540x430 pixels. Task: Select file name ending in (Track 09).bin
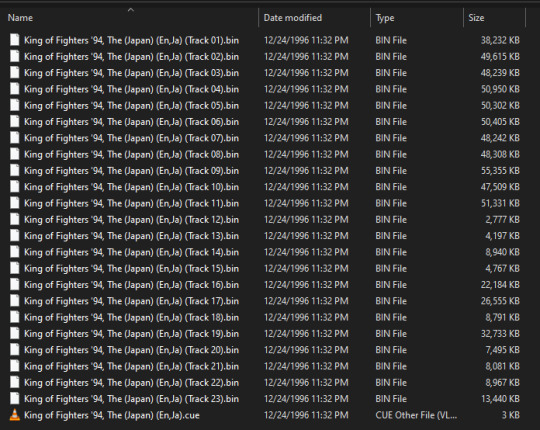coord(131,170)
